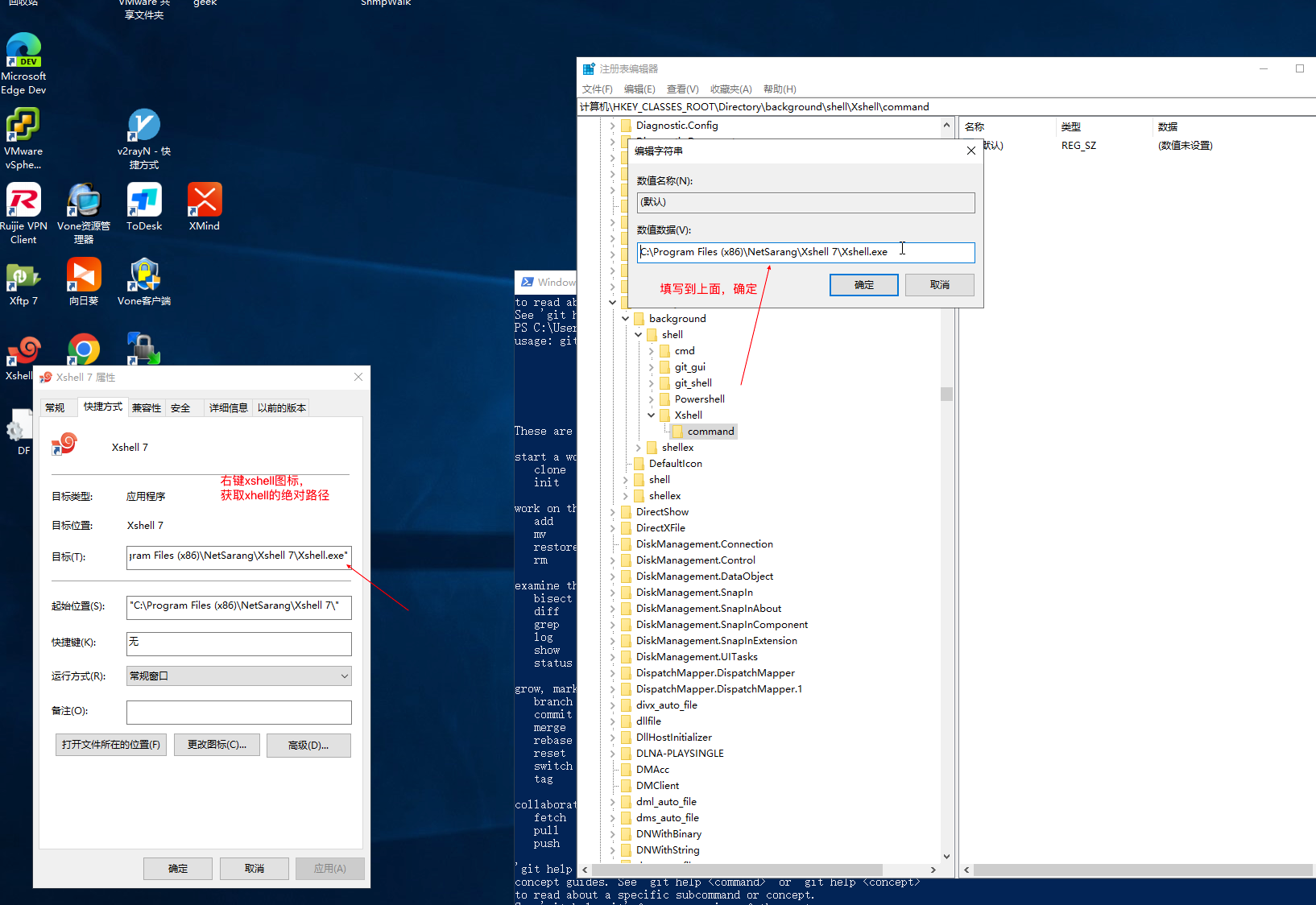This screenshot has height=905, width=1316.
Task: Click the registry tree scroll right arrow
Action: [x=933, y=870]
